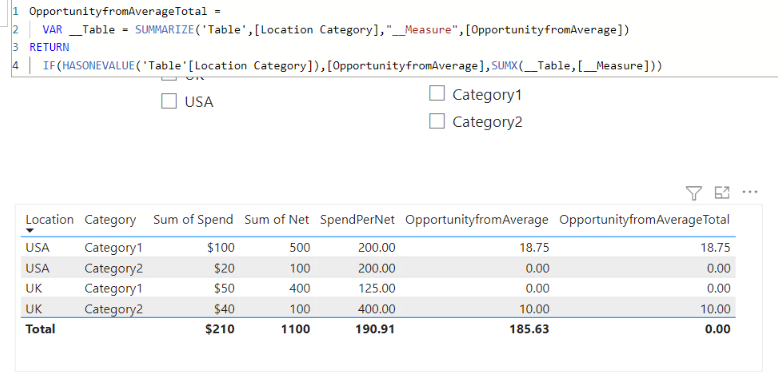This screenshot has width=778, height=372.
Task: Select the 0.00 OpportunityfromAverageTotal total cell
Action: 718,329
